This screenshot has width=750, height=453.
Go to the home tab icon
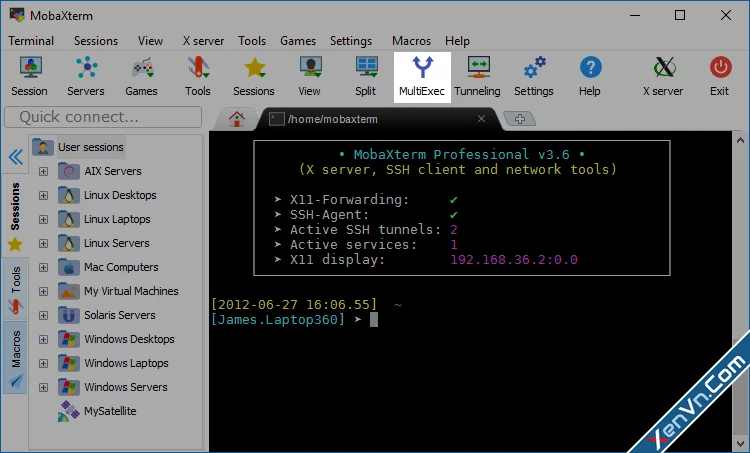[236, 119]
